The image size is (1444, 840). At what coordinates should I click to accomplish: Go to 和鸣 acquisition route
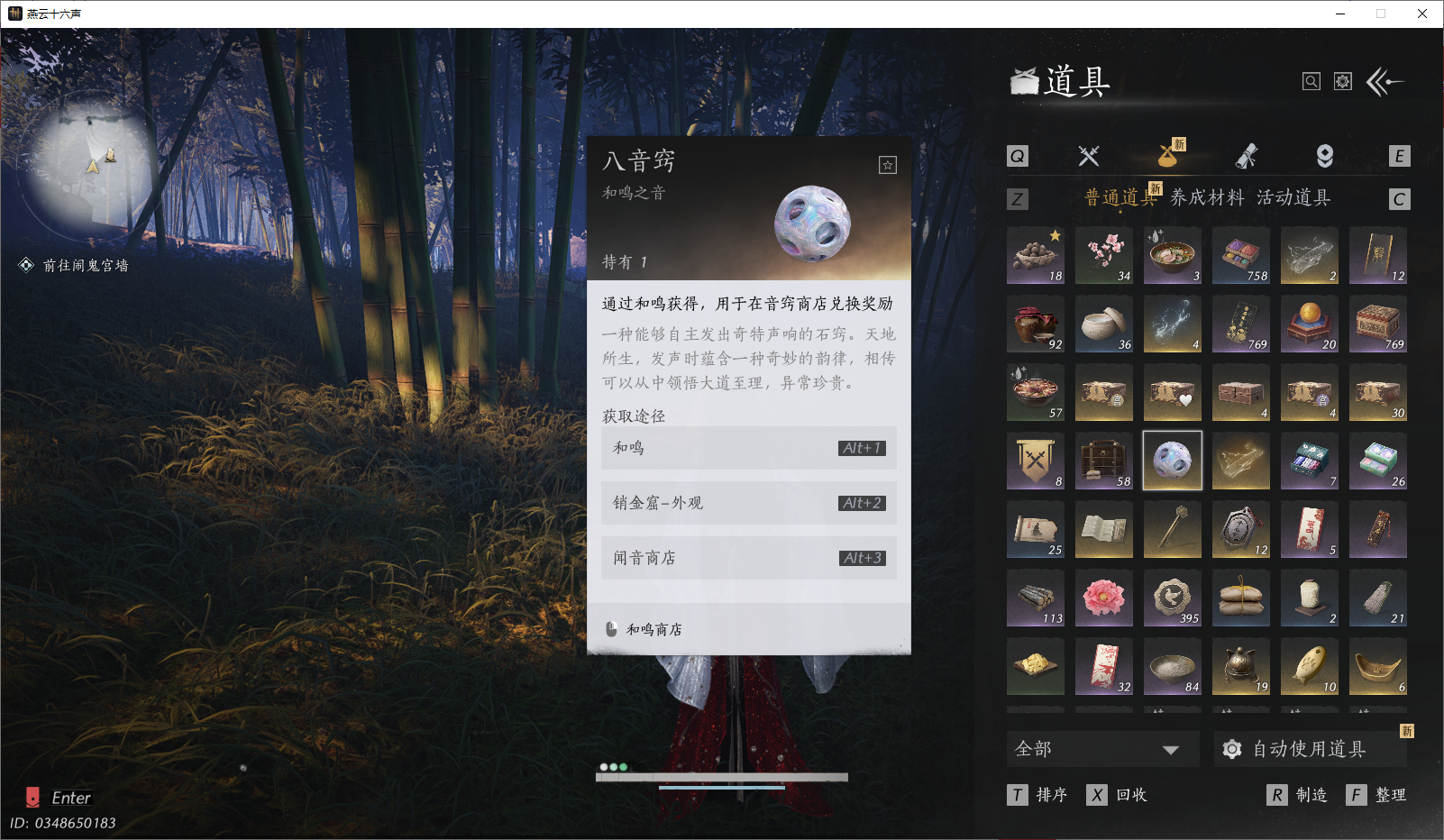click(749, 448)
